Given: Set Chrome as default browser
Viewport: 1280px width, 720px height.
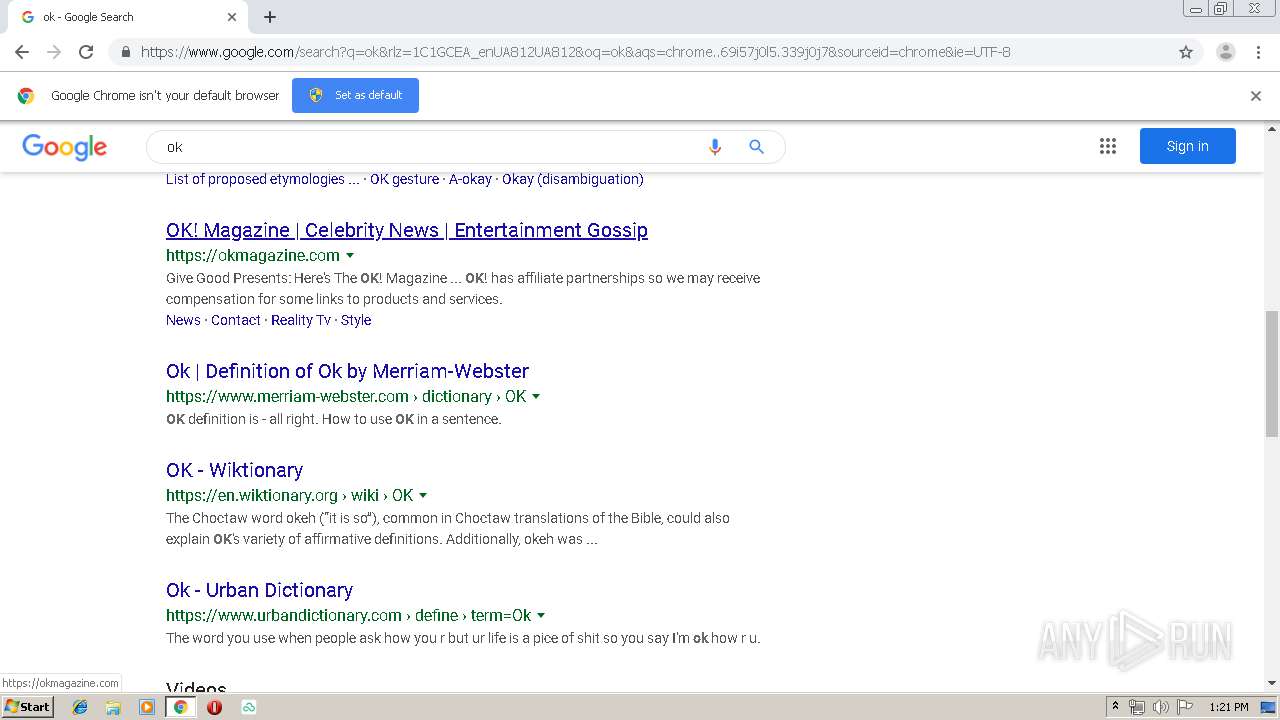Looking at the screenshot, I should click(x=355, y=95).
